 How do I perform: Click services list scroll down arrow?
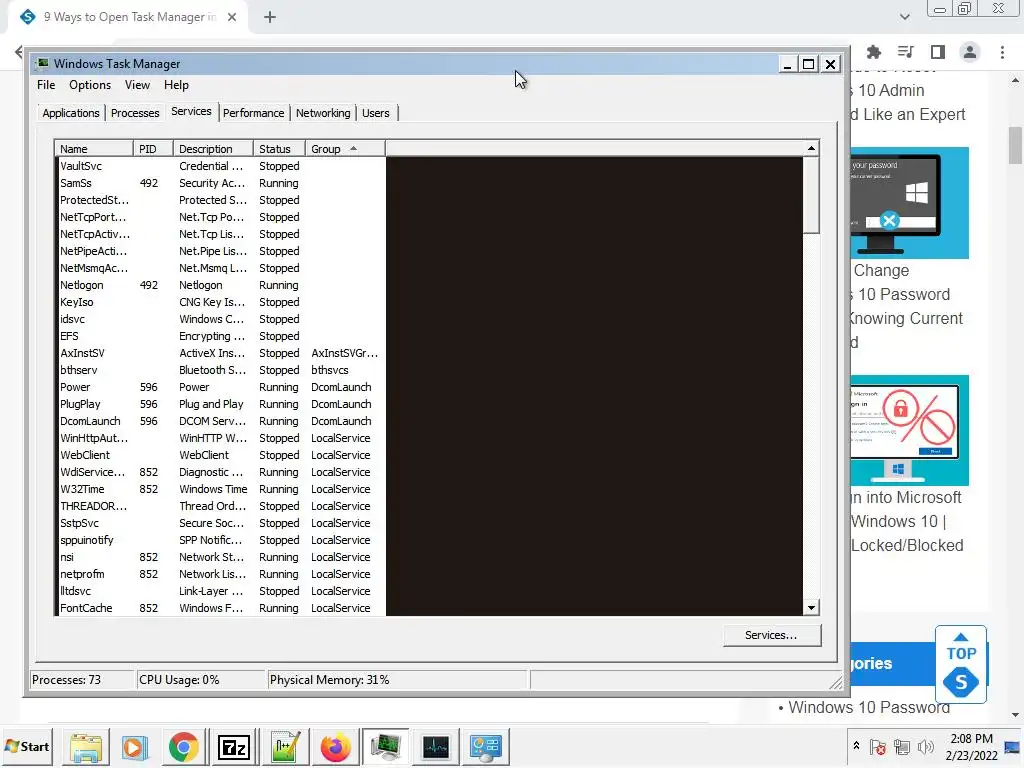tap(811, 608)
